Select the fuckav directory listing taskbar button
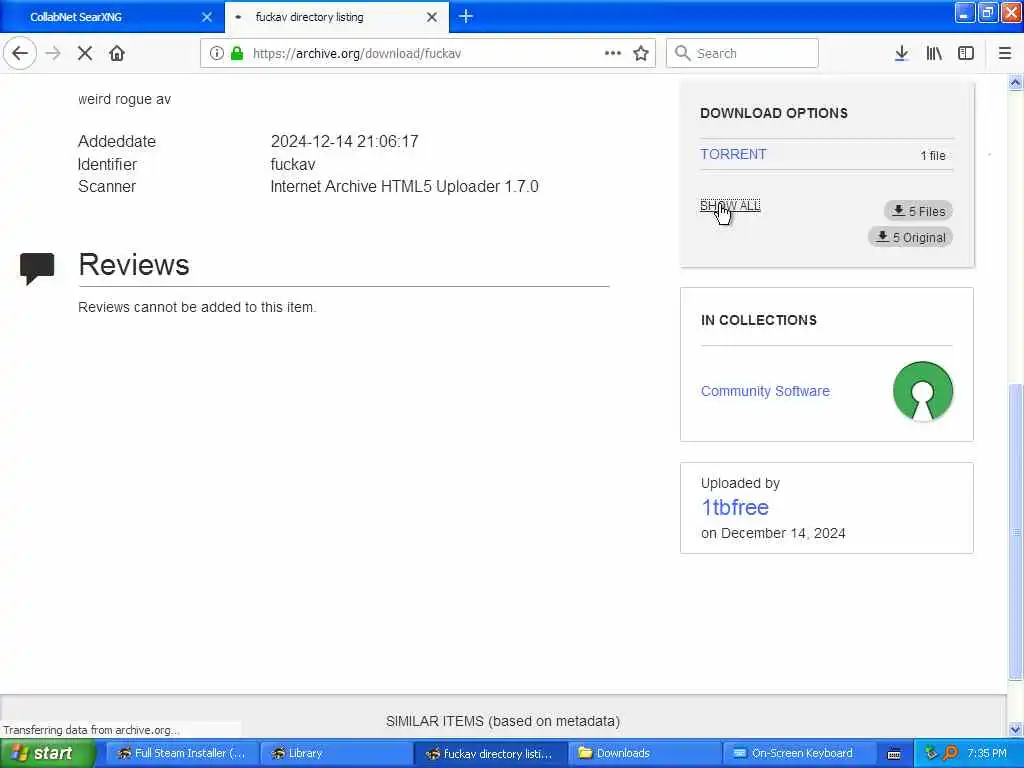This screenshot has width=1024, height=768. tap(490, 754)
